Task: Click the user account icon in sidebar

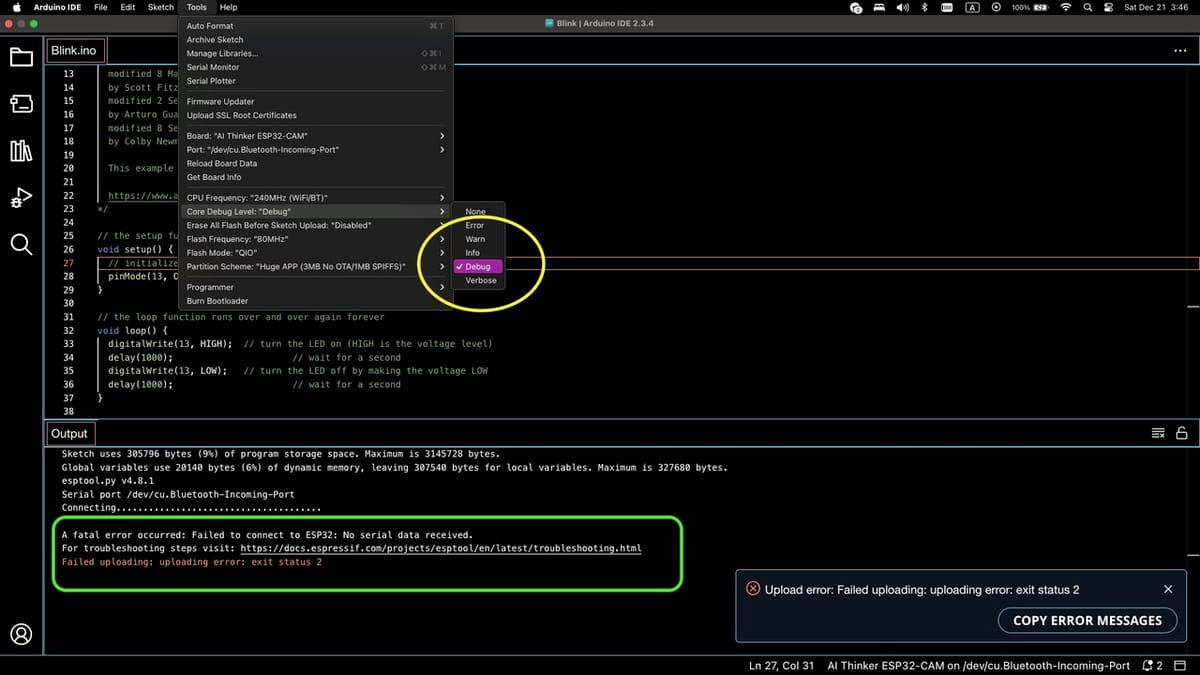Action: click(x=21, y=634)
